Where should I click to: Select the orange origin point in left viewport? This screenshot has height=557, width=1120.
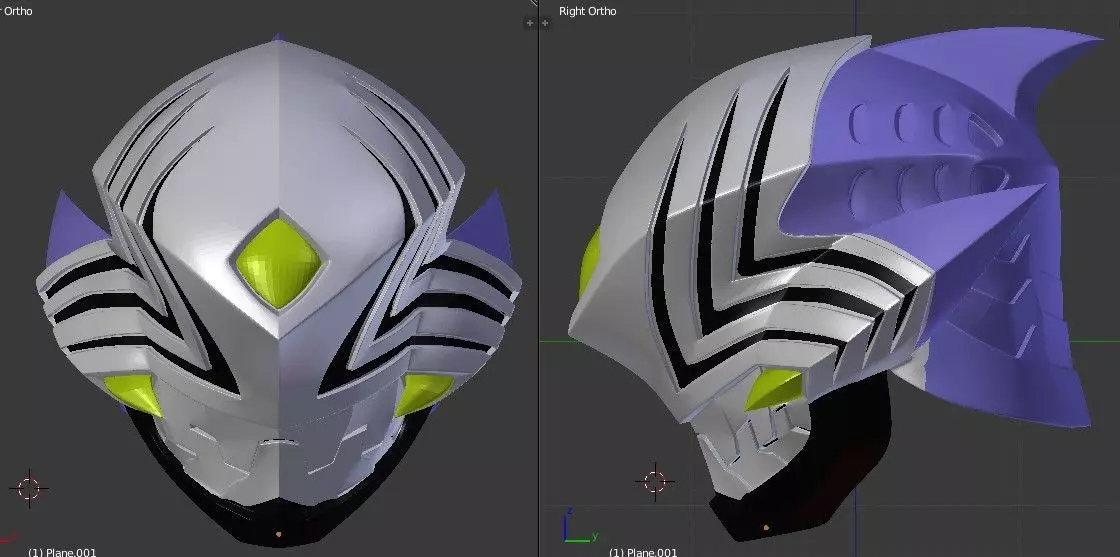(279, 533)
